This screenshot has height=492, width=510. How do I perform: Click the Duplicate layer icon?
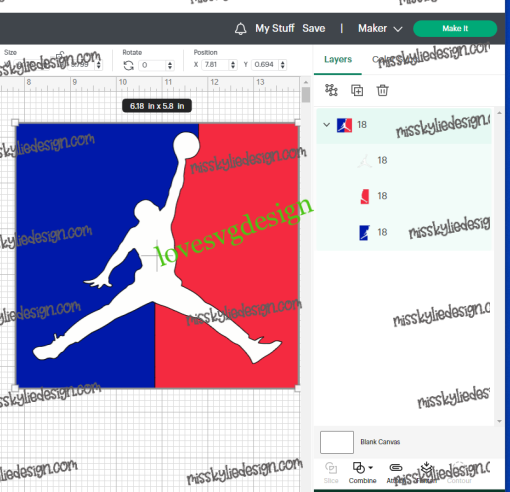357,90
